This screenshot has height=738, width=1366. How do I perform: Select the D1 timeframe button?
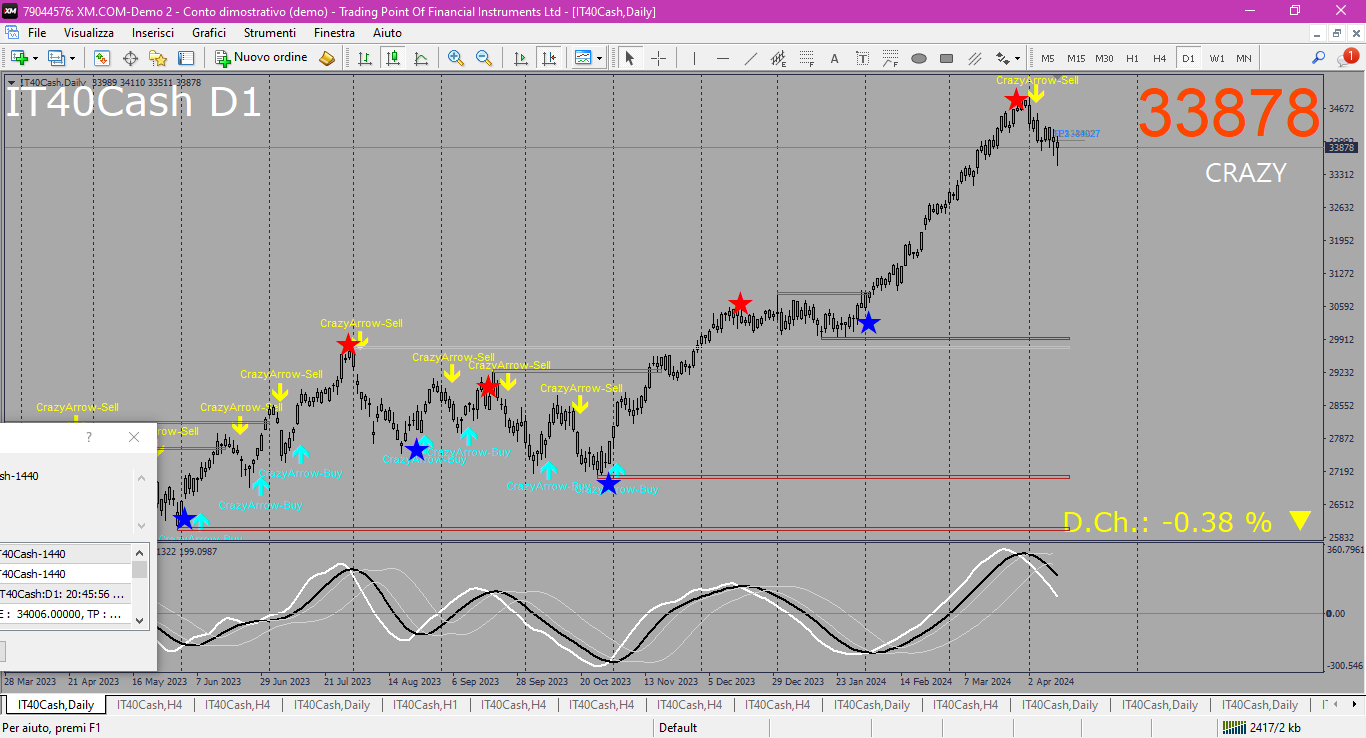[1188, 58]
